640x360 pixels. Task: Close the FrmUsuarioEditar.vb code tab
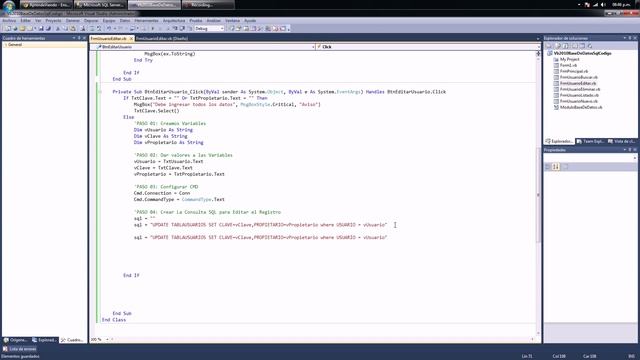(x=131, y=38)
